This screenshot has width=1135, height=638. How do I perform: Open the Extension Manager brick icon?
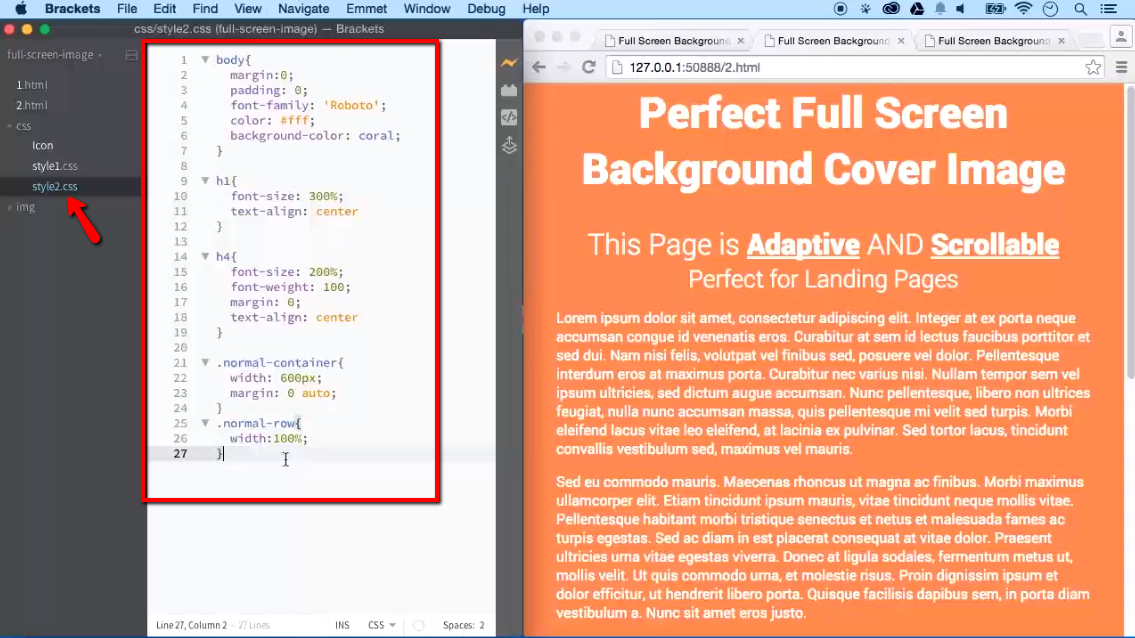(x=509, y=88)
